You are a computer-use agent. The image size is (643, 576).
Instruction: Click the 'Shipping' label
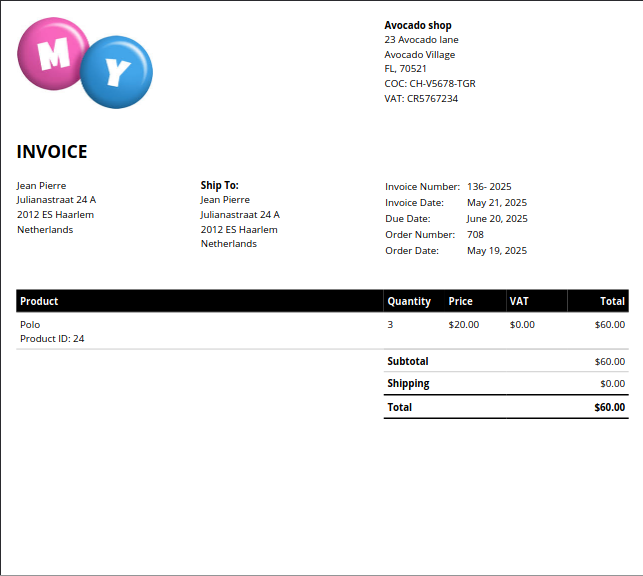tap(408, 384)
